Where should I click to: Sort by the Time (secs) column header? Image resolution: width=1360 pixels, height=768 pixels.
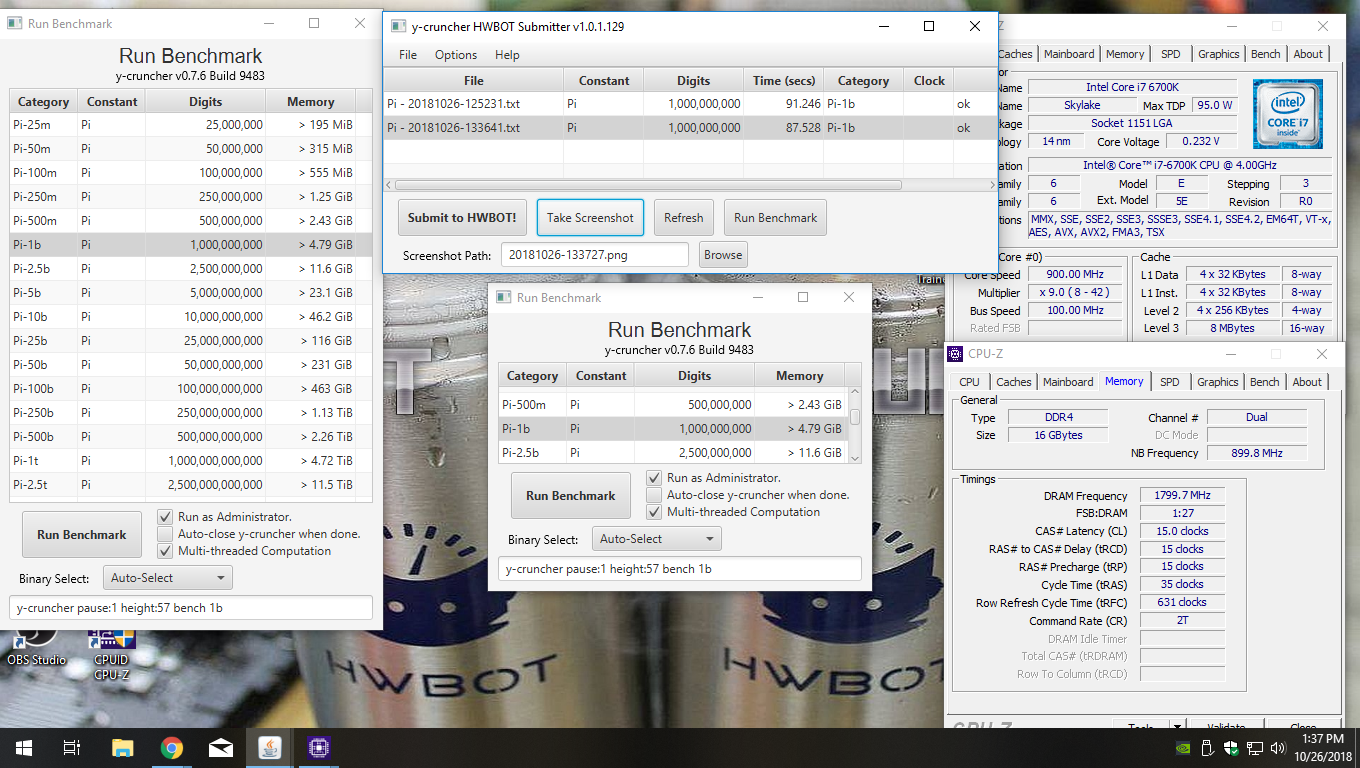coord(784,81)
